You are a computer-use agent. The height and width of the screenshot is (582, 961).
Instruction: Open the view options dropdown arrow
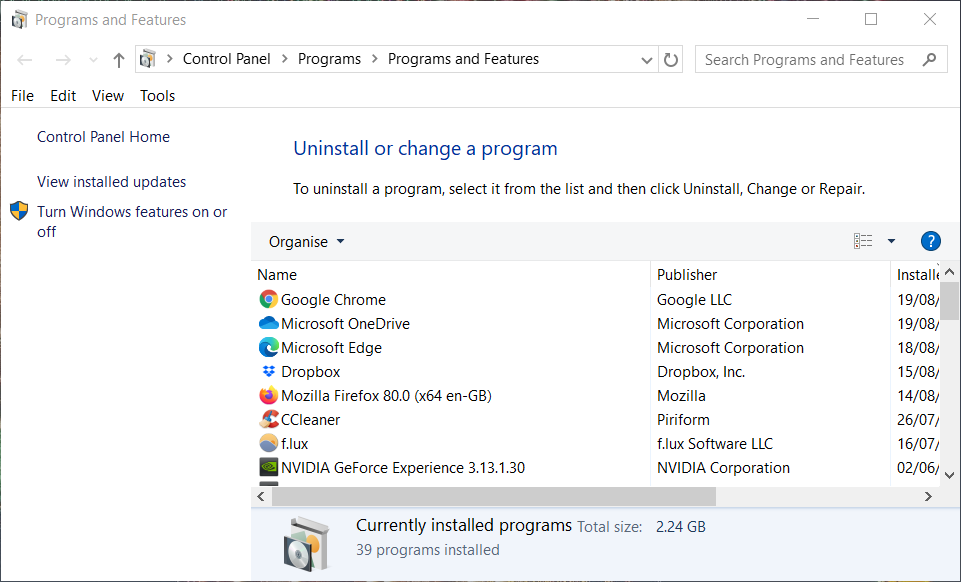891,241
